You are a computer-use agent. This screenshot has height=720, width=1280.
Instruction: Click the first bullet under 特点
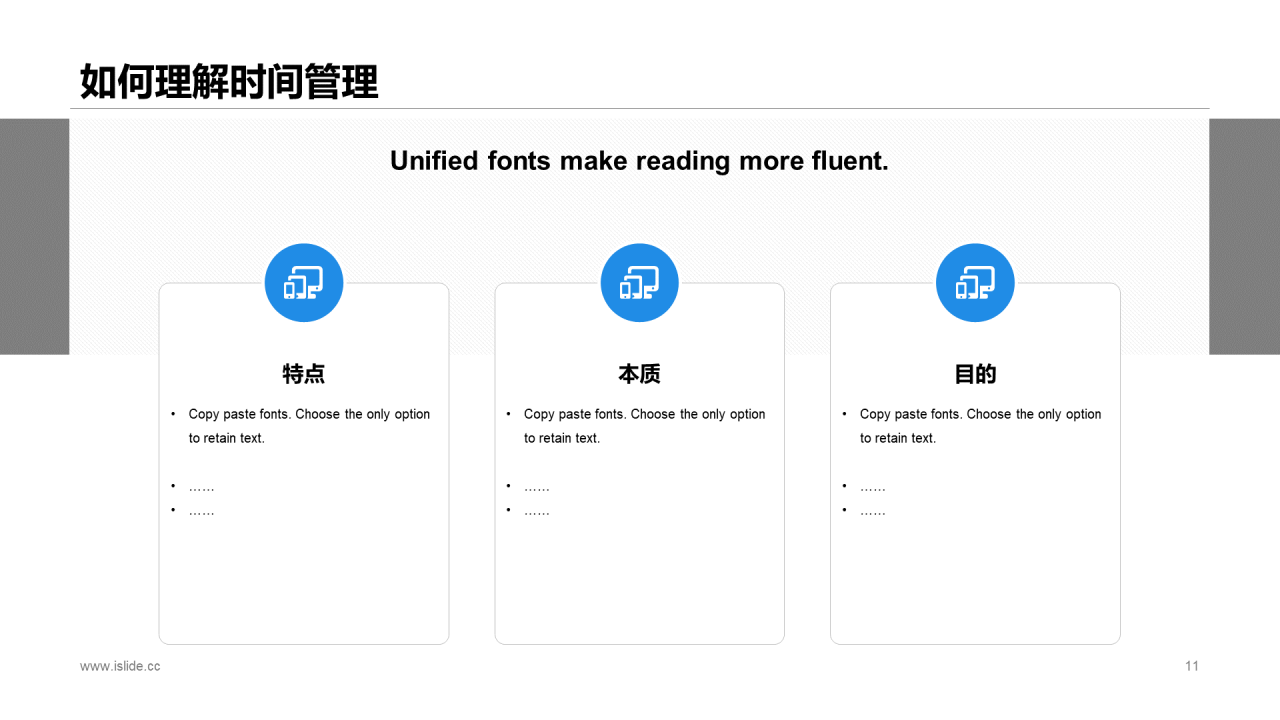pyautogui.click(x=308, y=425)
